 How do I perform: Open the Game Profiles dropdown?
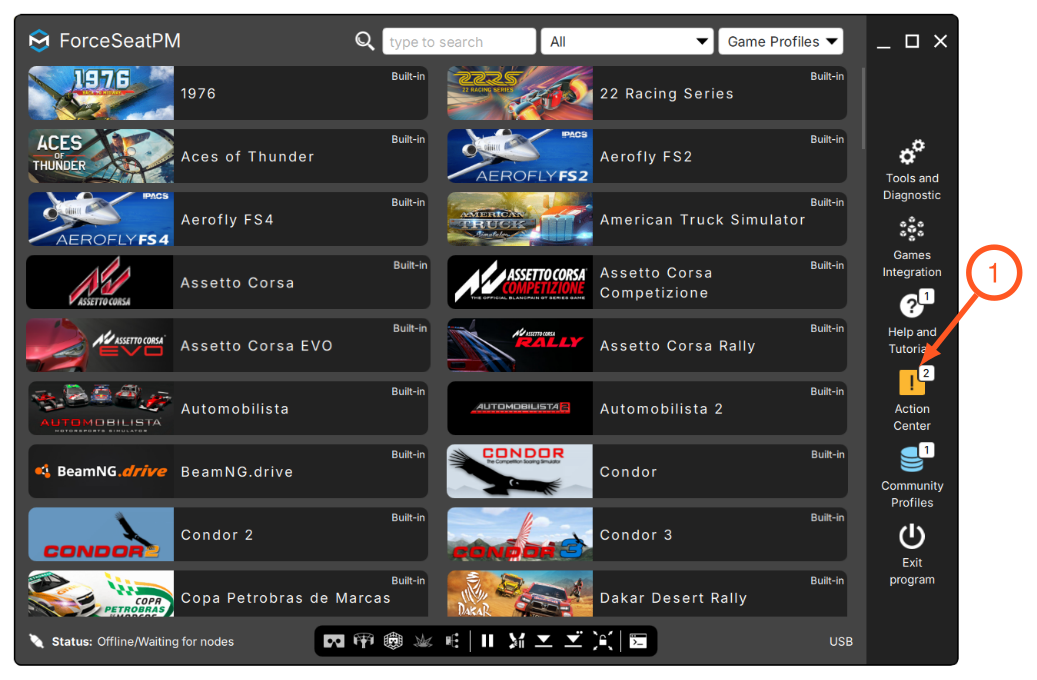coord(781,42)
